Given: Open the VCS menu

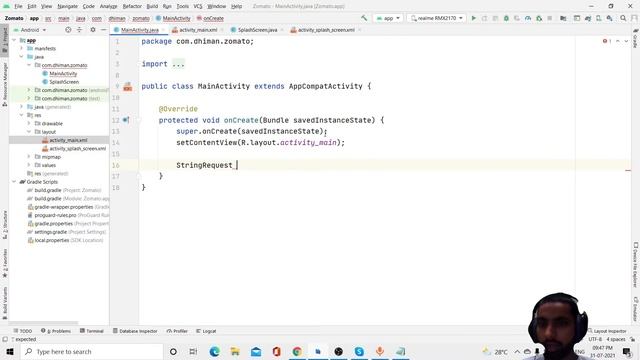Looking at the screenshot, I should (x=198, y=6).
